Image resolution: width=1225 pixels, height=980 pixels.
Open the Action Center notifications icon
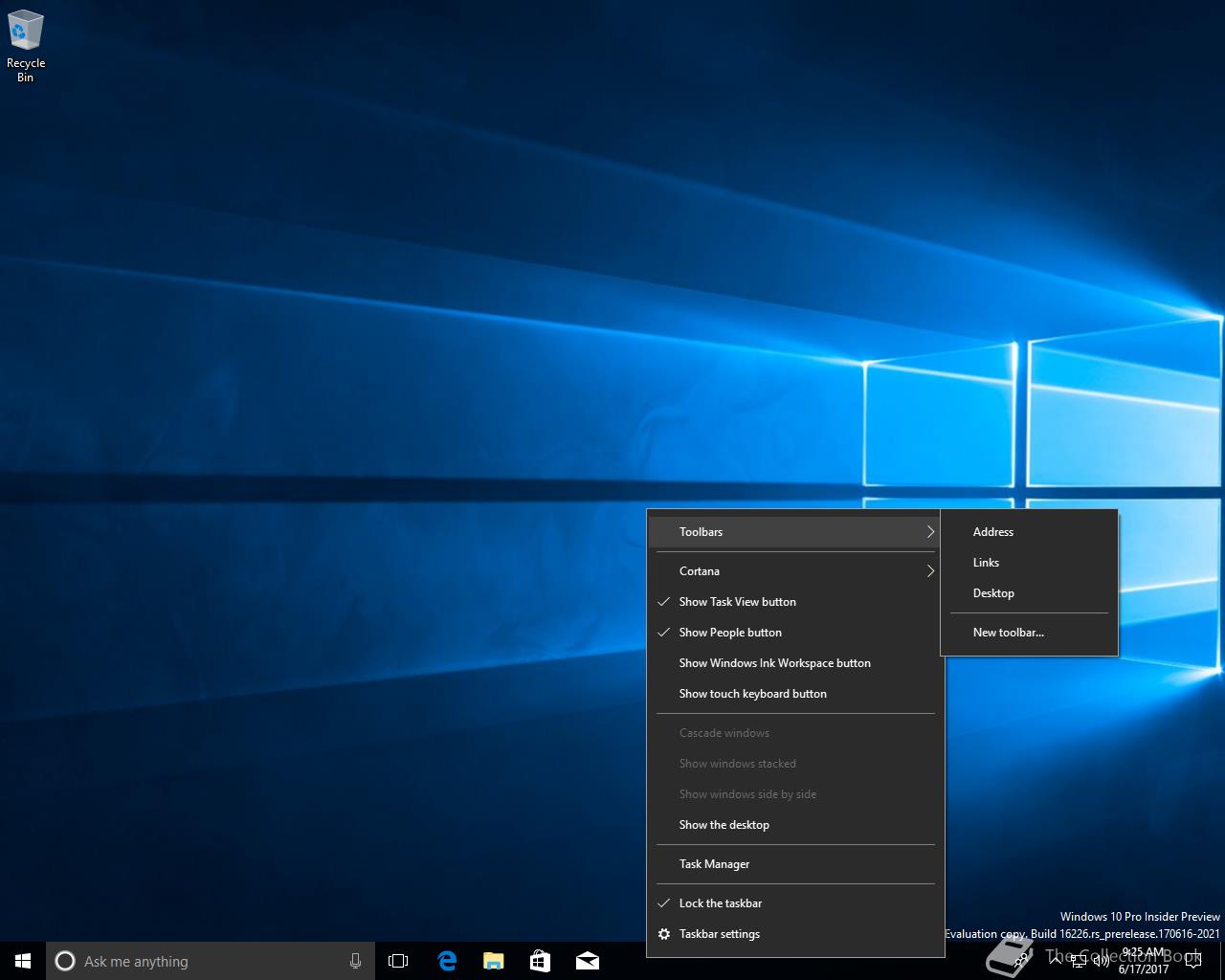1192,961
